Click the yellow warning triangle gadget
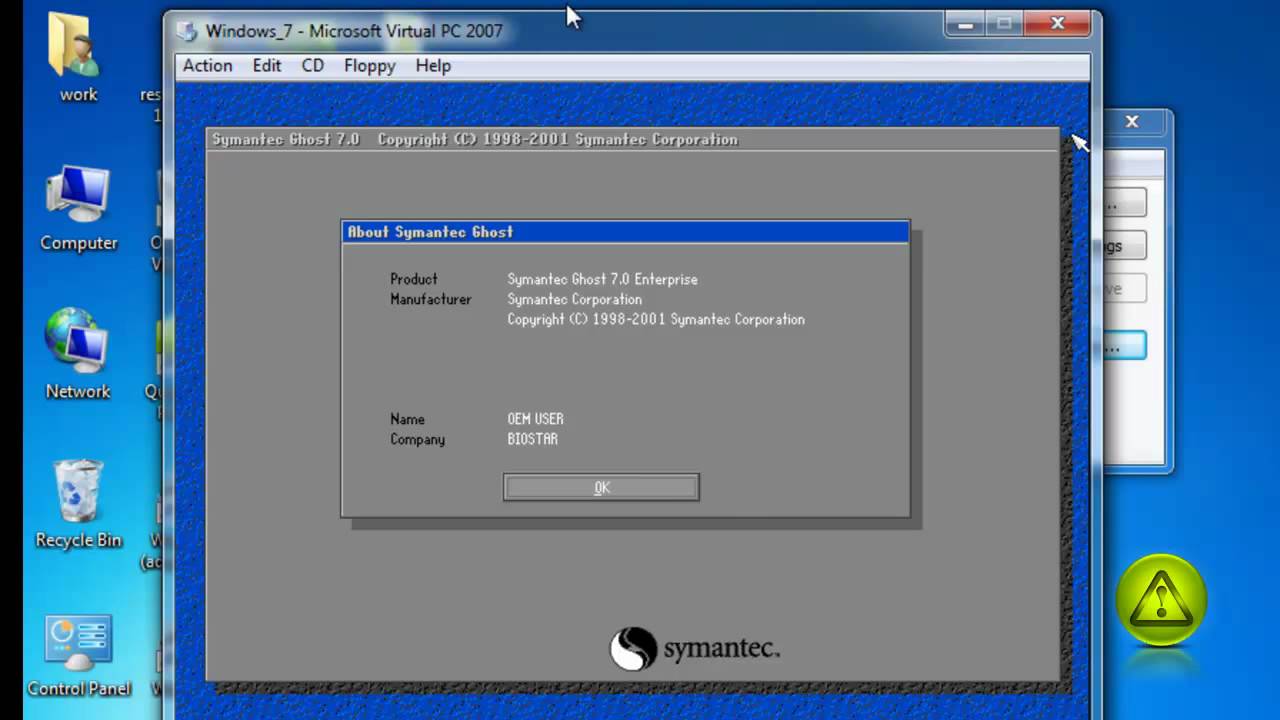 pos(1161,601)
